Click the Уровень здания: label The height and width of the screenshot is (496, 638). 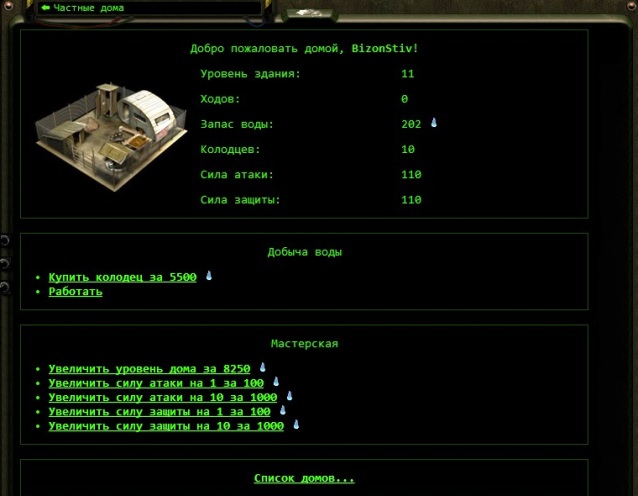[250, 74]
